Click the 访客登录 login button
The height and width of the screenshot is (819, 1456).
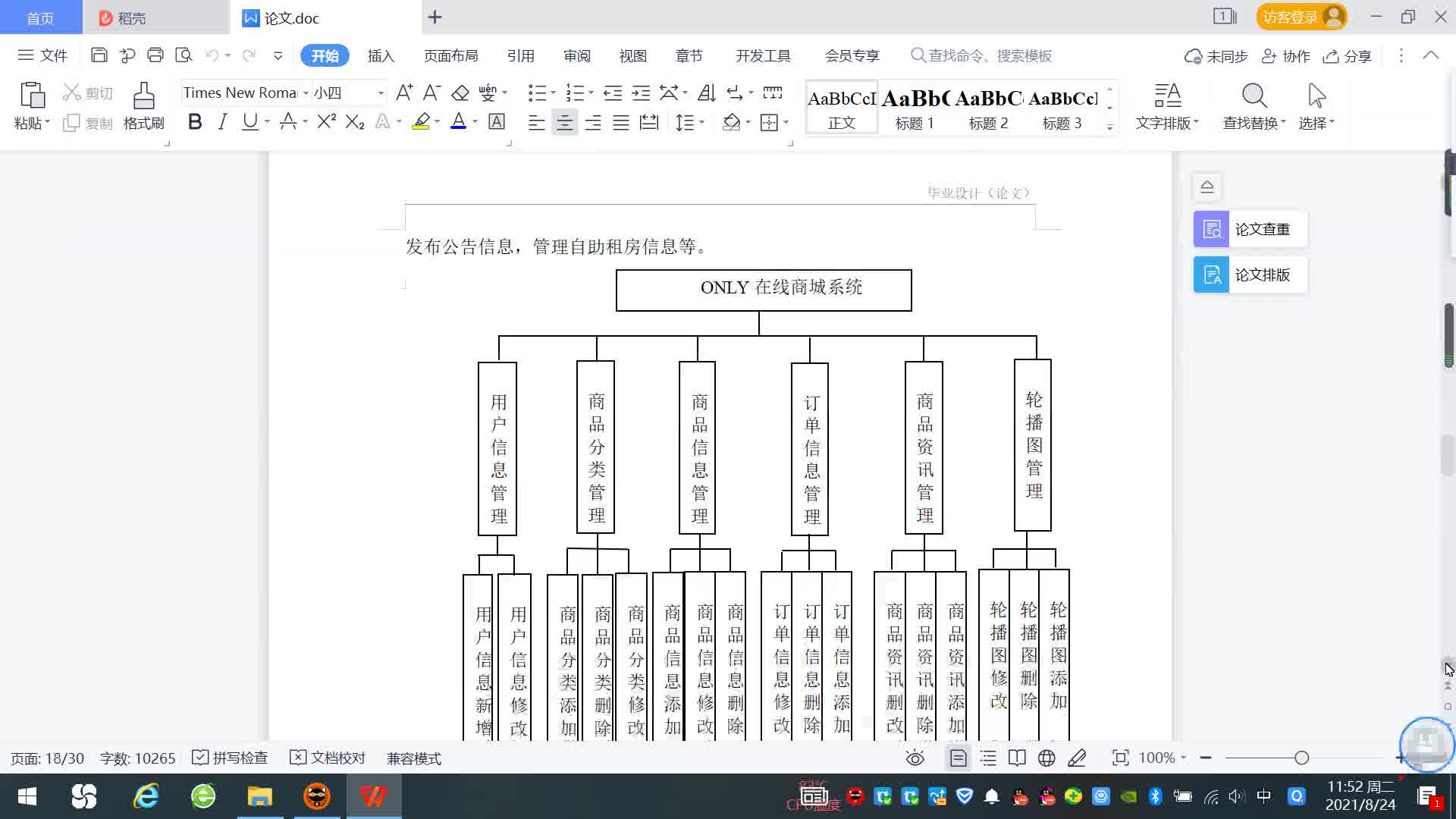click(1301, 17)
